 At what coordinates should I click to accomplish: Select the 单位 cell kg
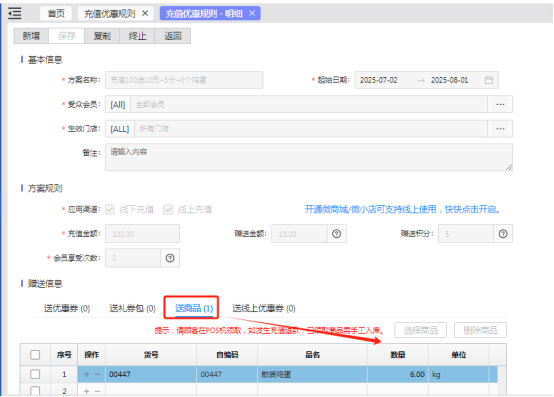(x=459, y=374)
